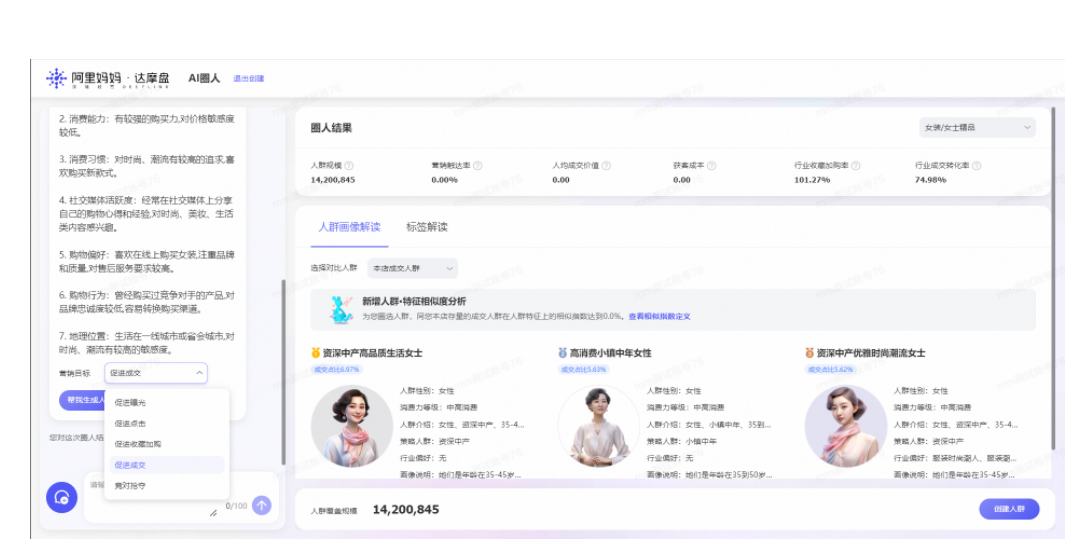The image size is (1090, 551).
Task: Click the textarea resize handle icon
Action: coord(213,513)
